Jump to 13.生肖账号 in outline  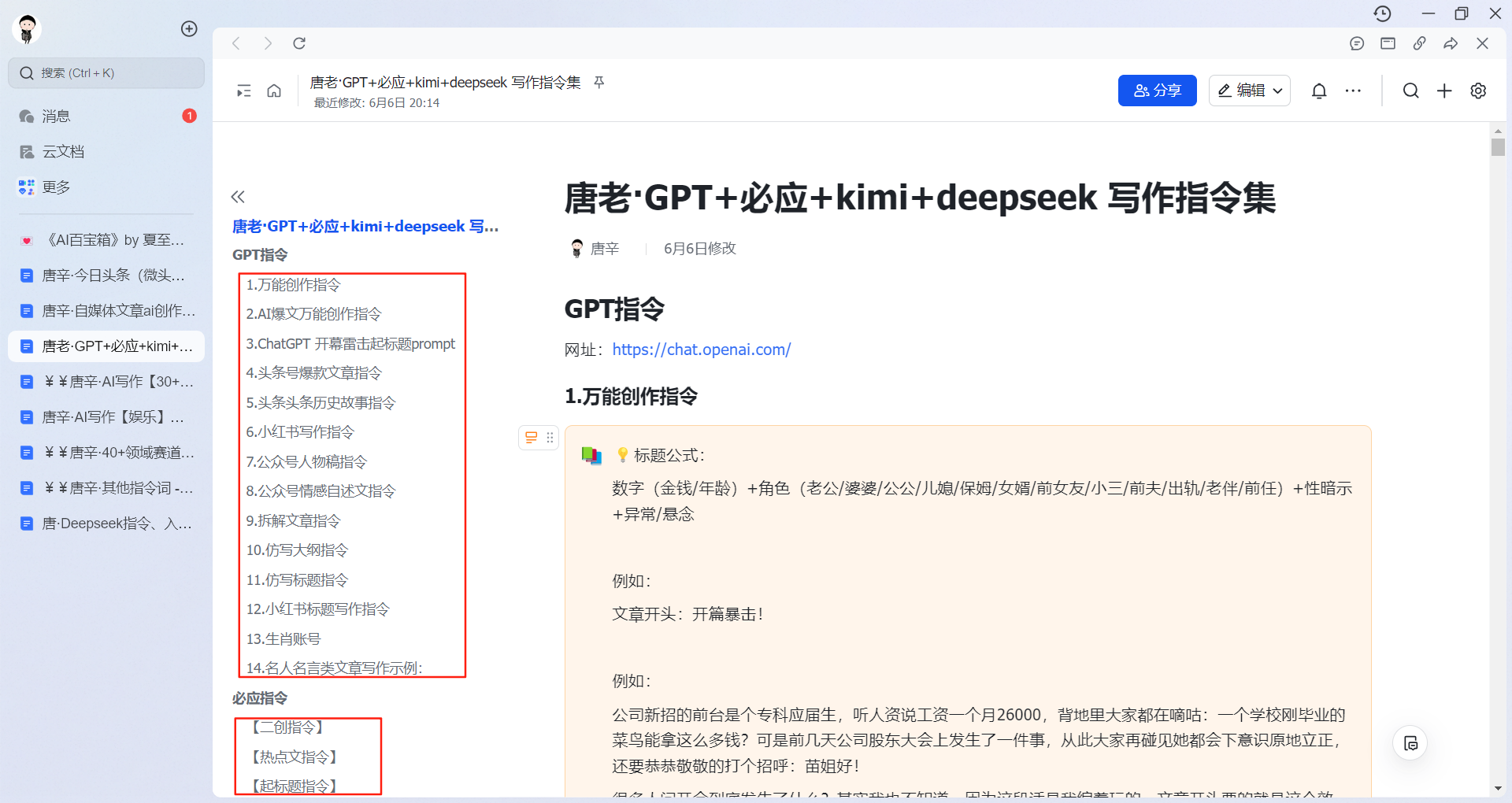(x=283, y=639)
